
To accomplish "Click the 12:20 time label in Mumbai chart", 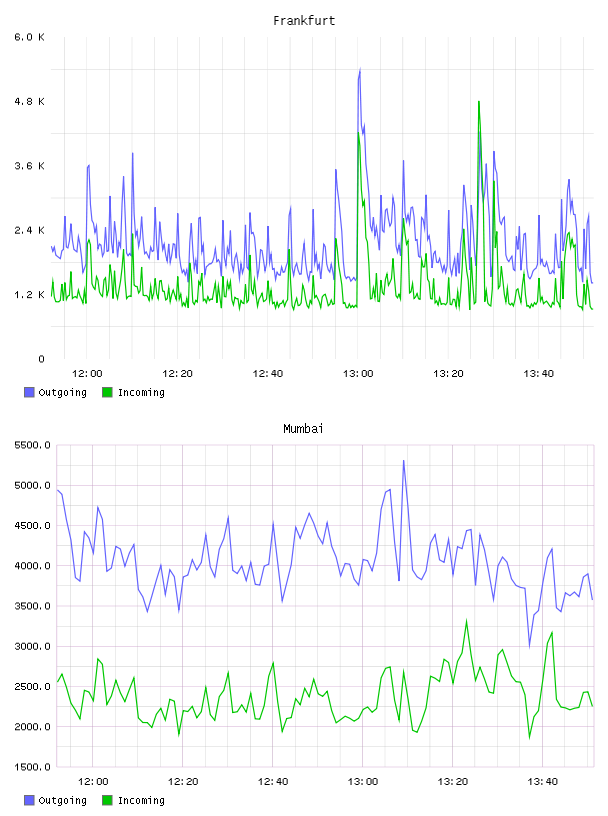I will (183, 781).
